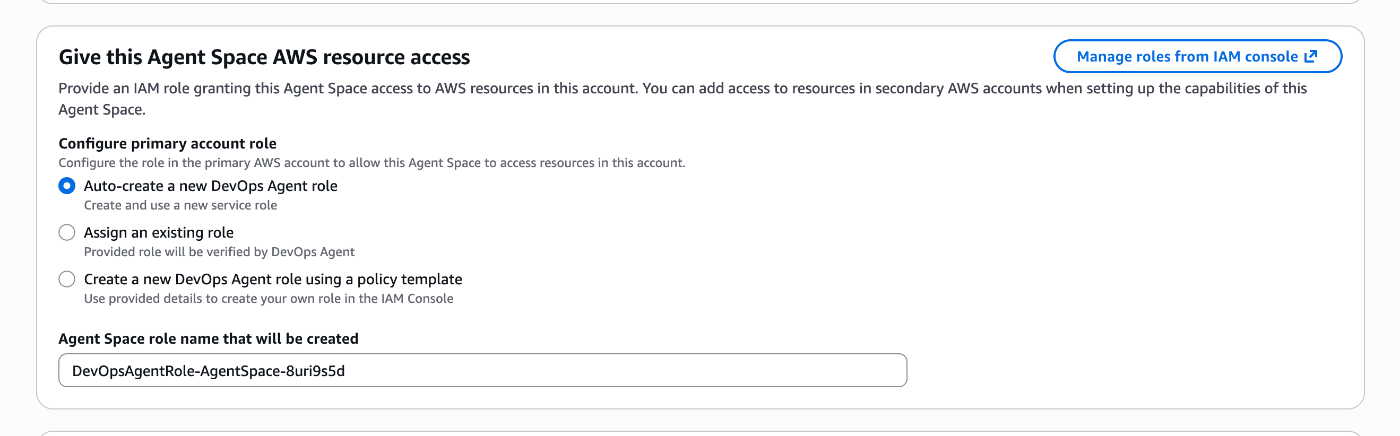Viewport: 1400px width, 436px height.
Task: Click the 'Give this Agent Space AWS resource access' heading
Action: click(x=264, y=57)
